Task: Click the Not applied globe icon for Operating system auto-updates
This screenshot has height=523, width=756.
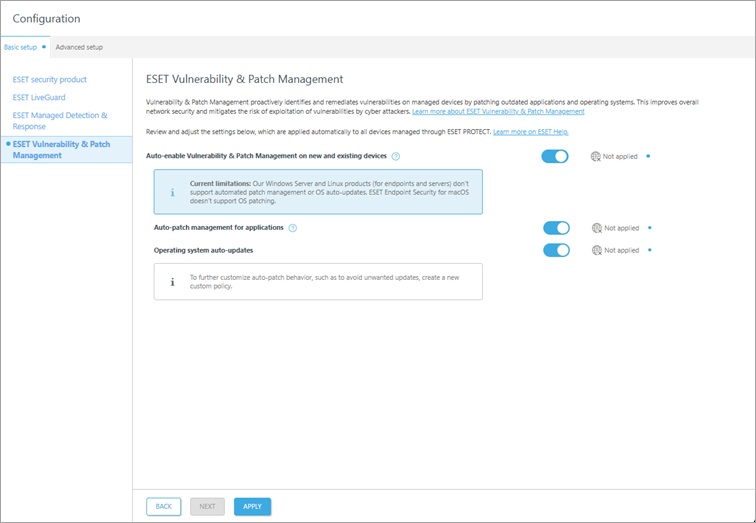Action: (x=597, y=250)
